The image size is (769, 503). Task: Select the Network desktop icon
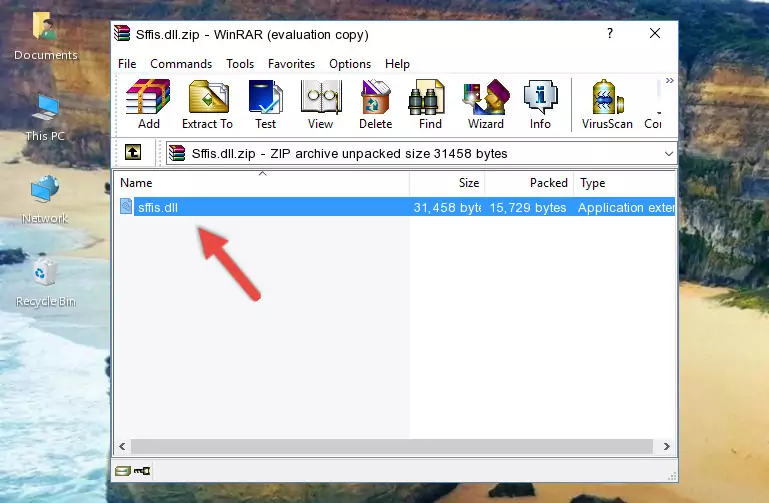[x=45, y=200]
